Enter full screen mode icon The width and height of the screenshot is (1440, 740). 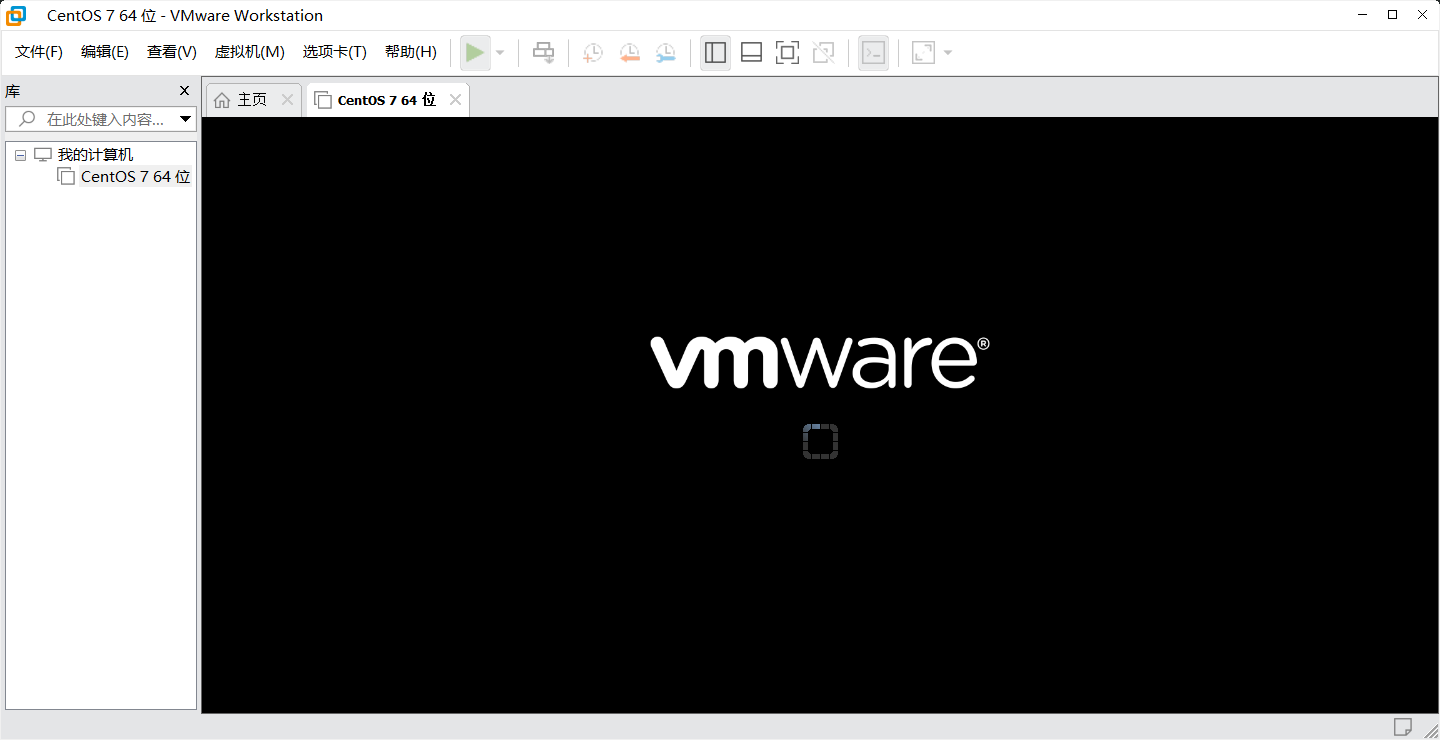788,53
